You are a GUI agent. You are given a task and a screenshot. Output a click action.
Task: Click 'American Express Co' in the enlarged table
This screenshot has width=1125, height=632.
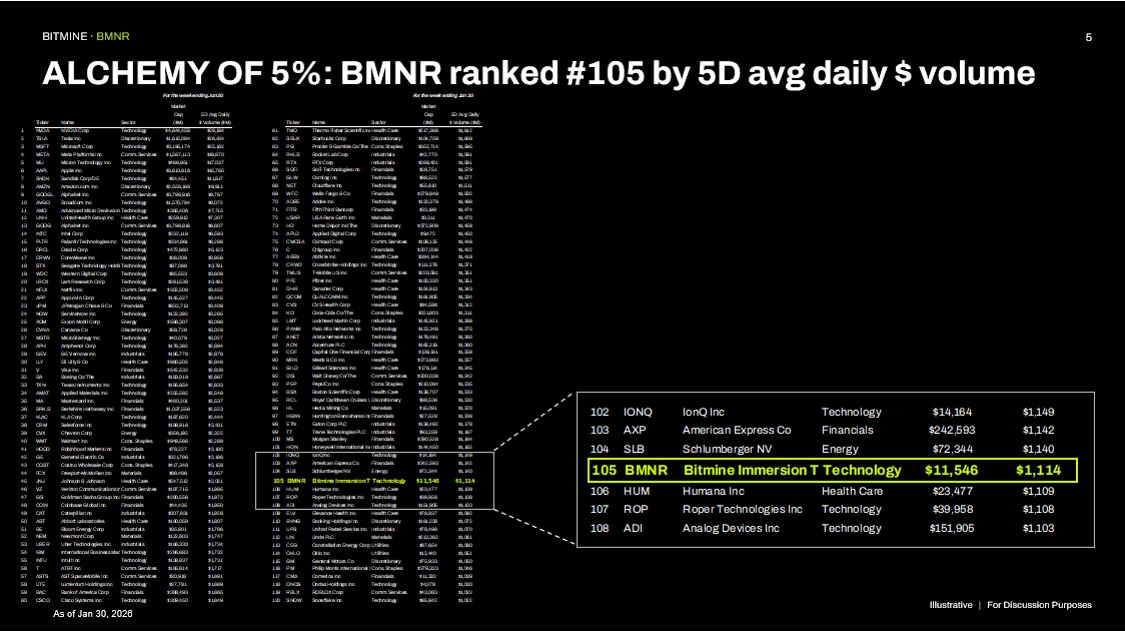[x=736, y=430]
